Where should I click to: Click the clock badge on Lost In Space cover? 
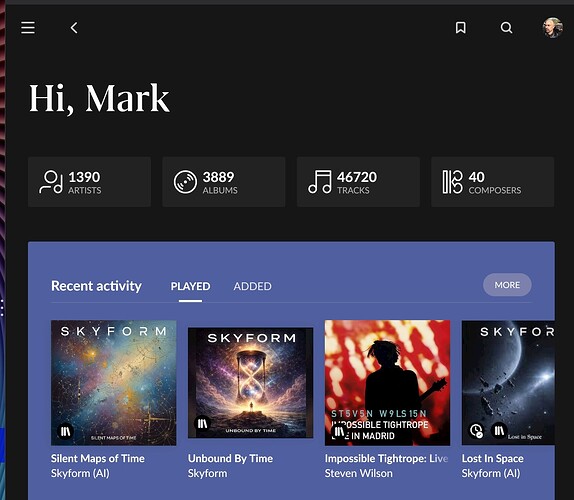tap(476, 430)
